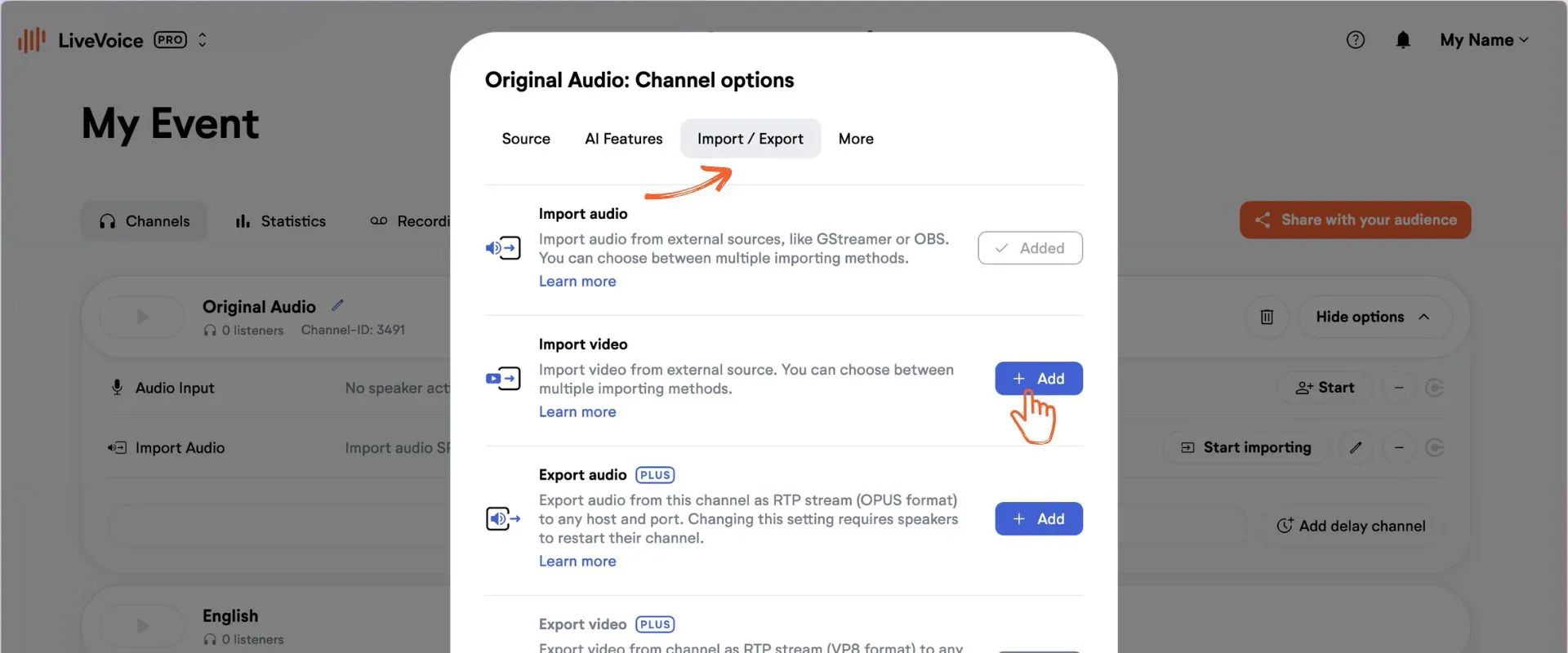This screenshot has height=653, width=1568.
Task: Click the round arrow icon in Audio Input row
Action: (x=1435, y=388)
